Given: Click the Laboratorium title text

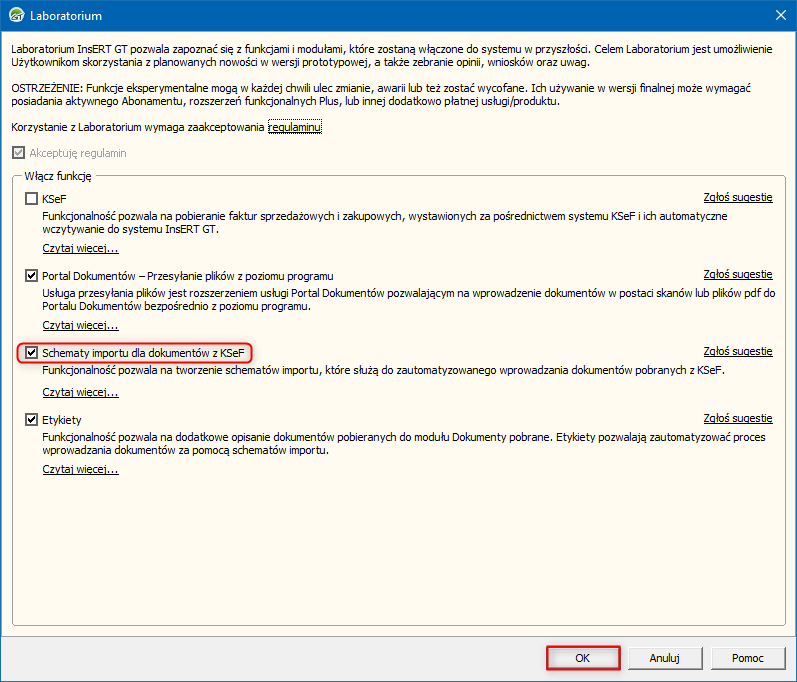Looking at the screenshot, I should (66, 16).
